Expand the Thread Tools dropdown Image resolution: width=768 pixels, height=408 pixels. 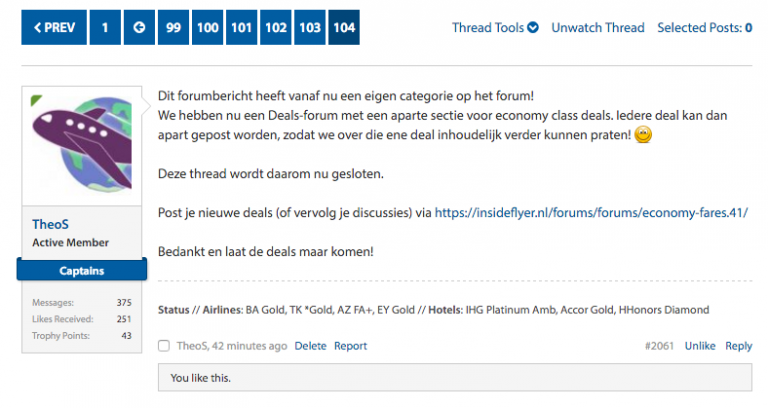click(x=495, y=28)
